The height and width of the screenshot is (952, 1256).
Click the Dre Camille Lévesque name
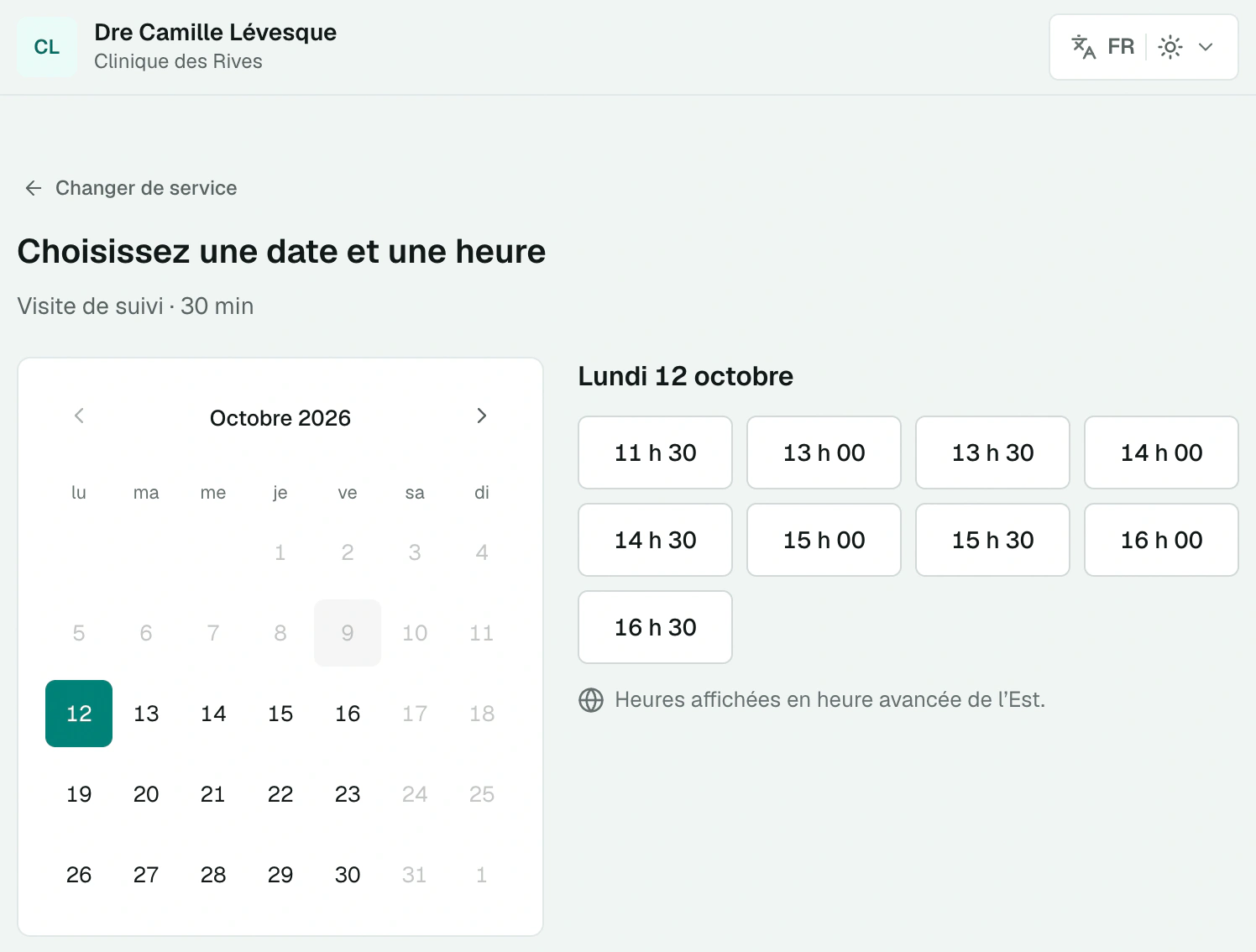coord(216,32)
